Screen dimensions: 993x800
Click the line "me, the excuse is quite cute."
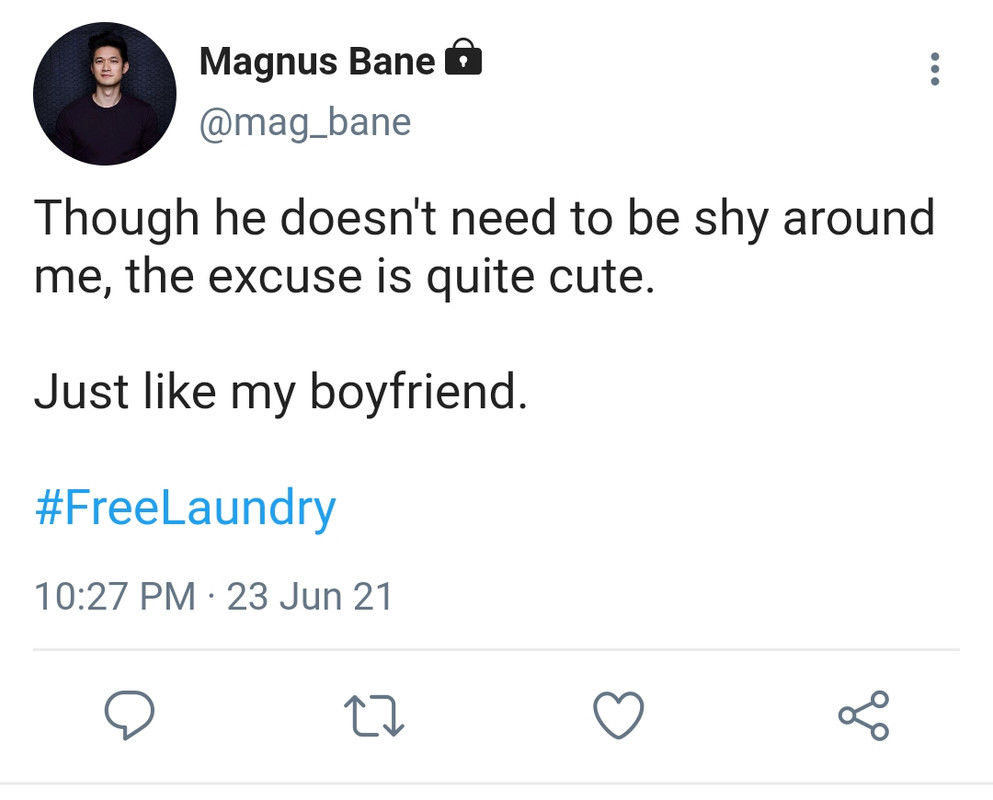tap(344, 275)
